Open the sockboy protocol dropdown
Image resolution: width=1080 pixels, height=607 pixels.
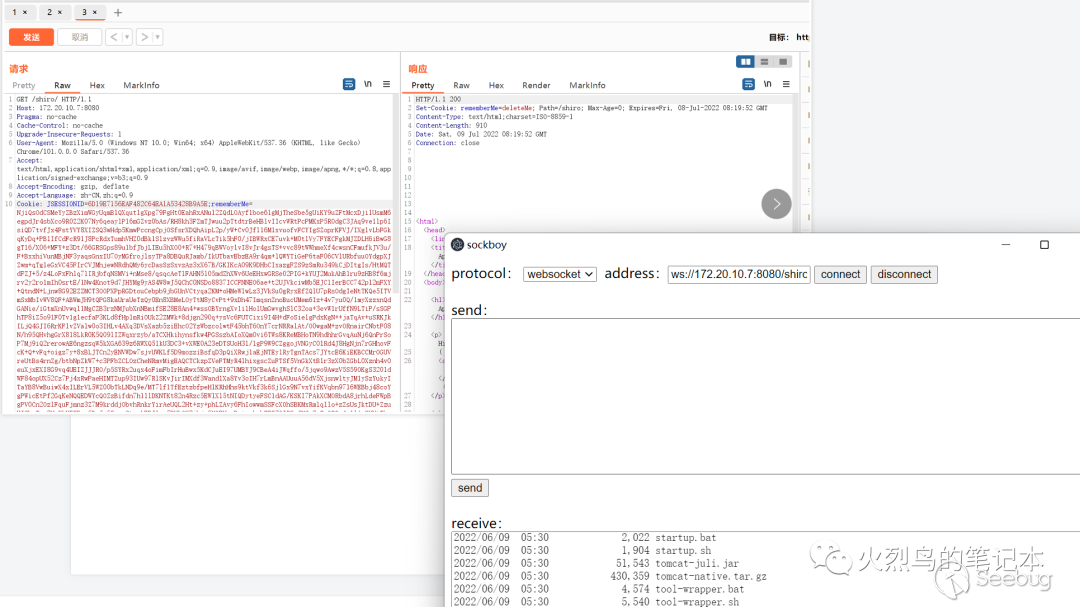[x=559, y=274]
